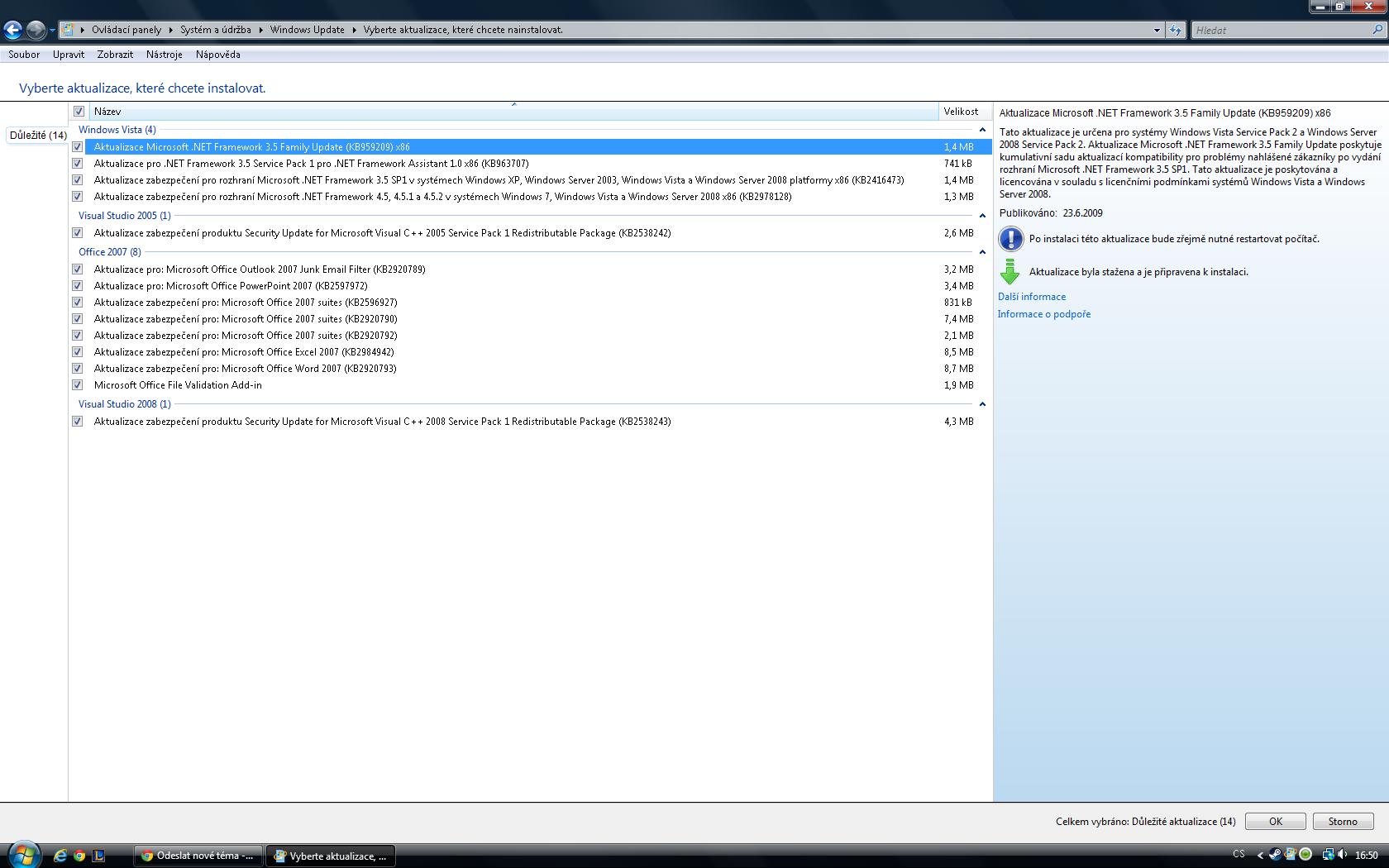Screen dimensions: 1389x868
Task: Collapse the Windows Vista (4) group
Action: [x=982, y=130]
